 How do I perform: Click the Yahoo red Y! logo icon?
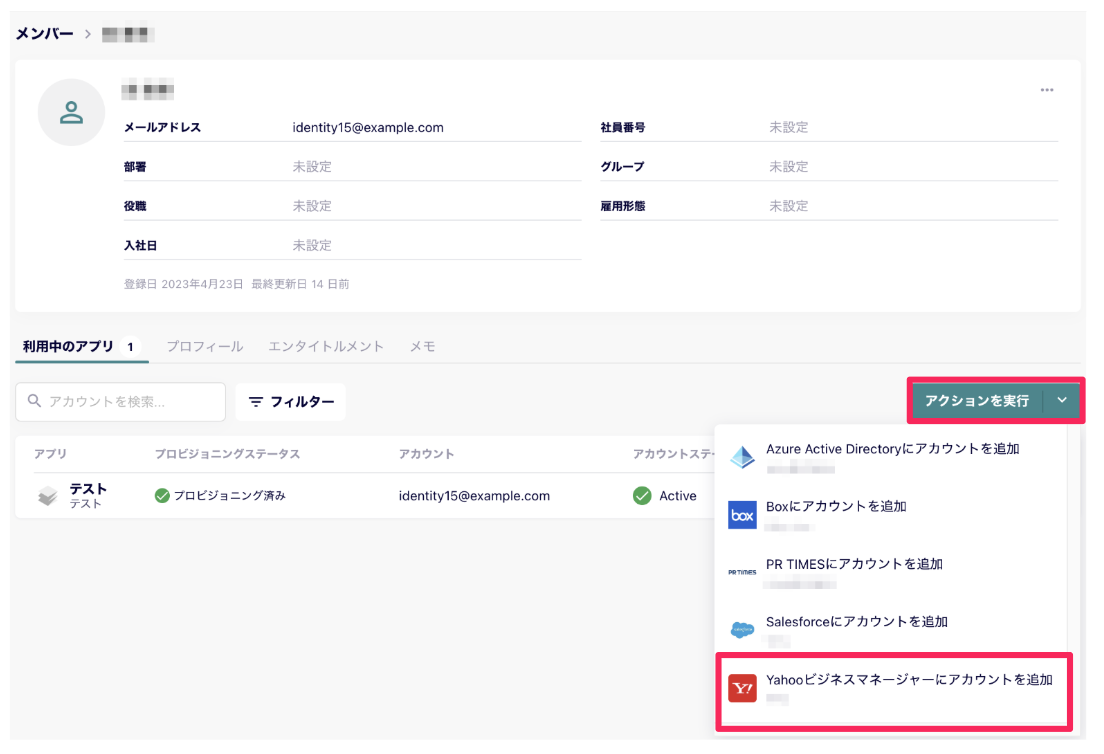point(742,688)
